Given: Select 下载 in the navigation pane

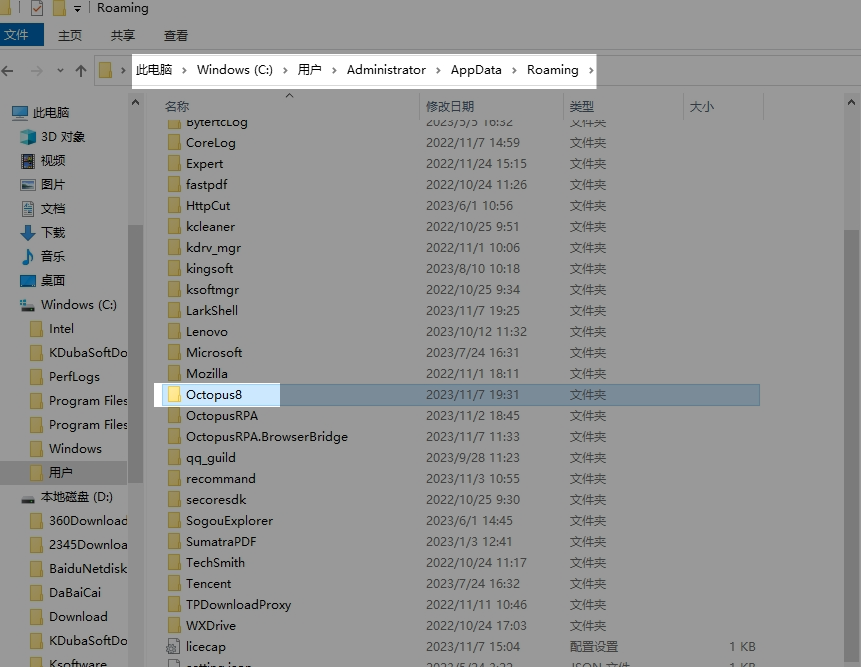Looking at the screenshot, I should pos(43,232).
